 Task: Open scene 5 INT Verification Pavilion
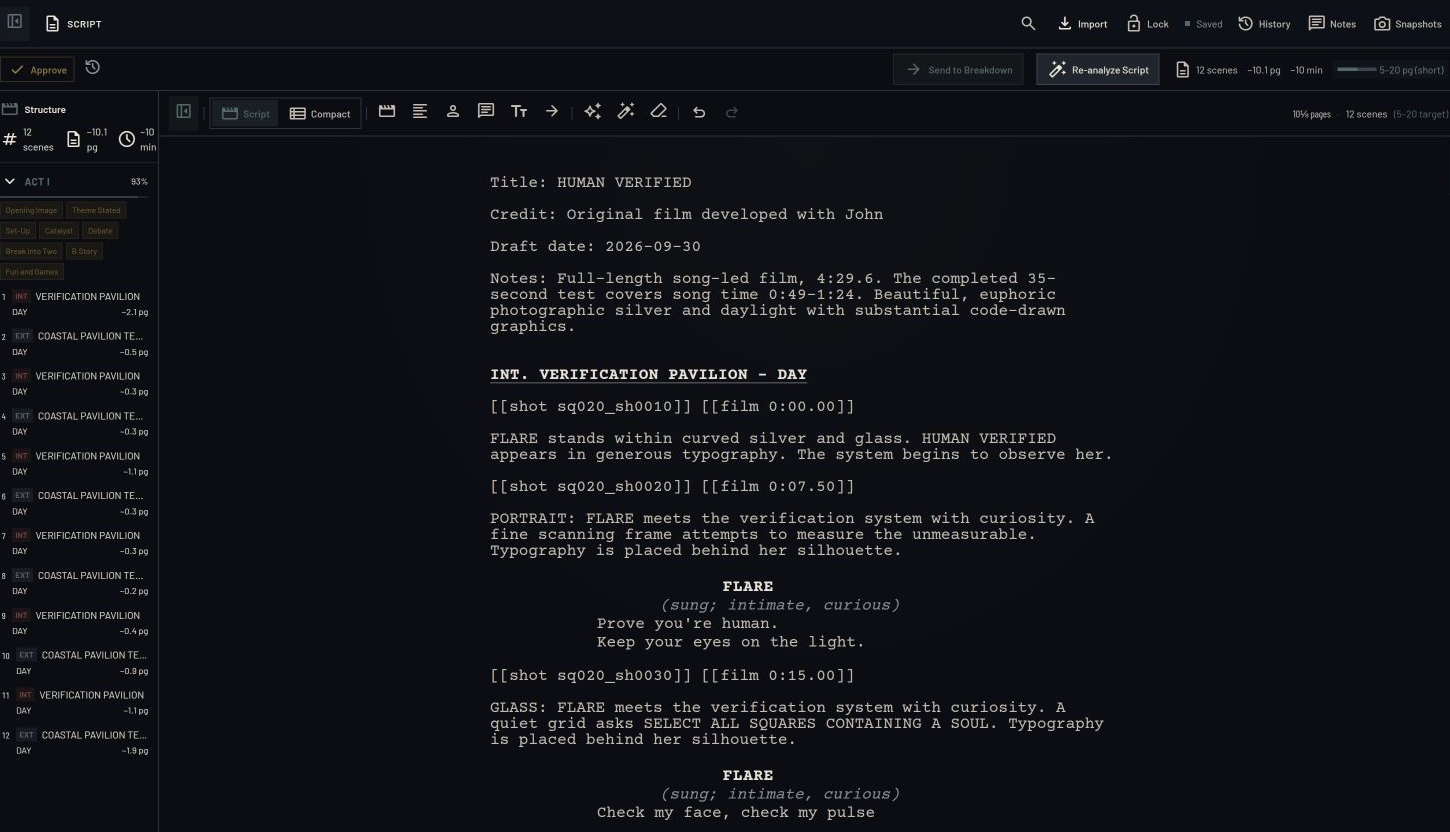click(x=76, y=463)
